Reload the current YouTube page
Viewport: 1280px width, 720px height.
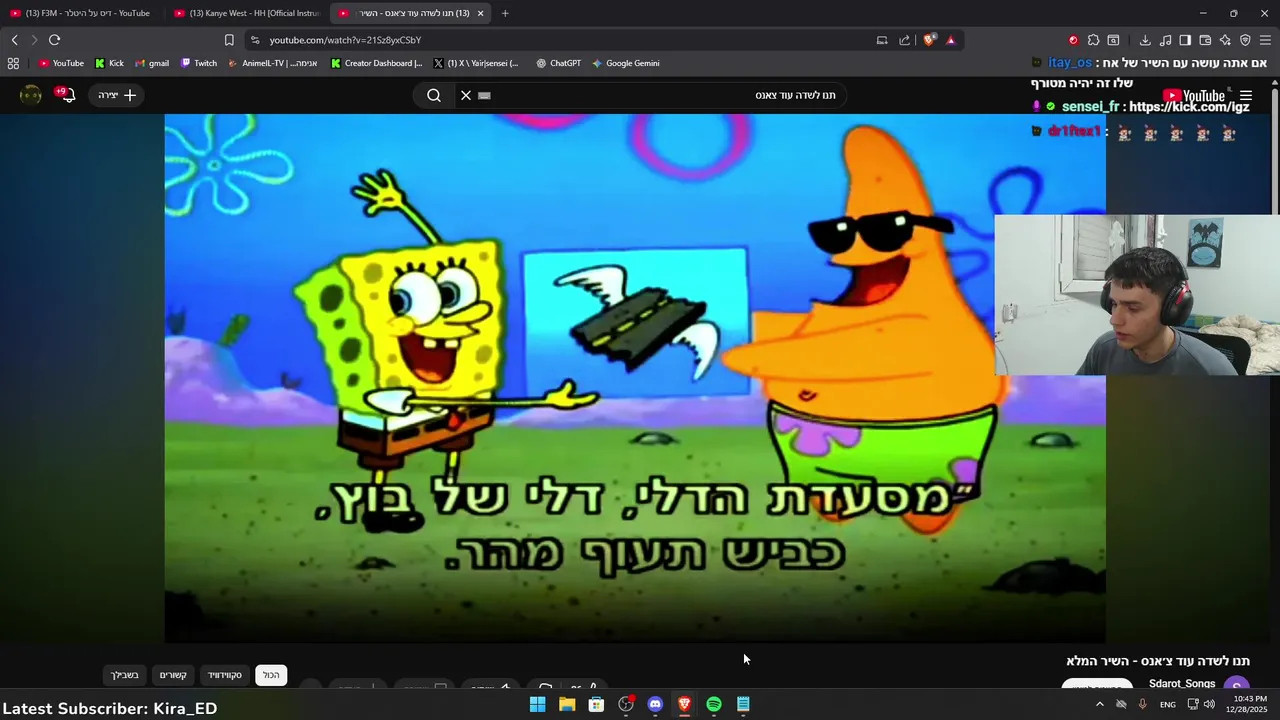click(54, 40)
